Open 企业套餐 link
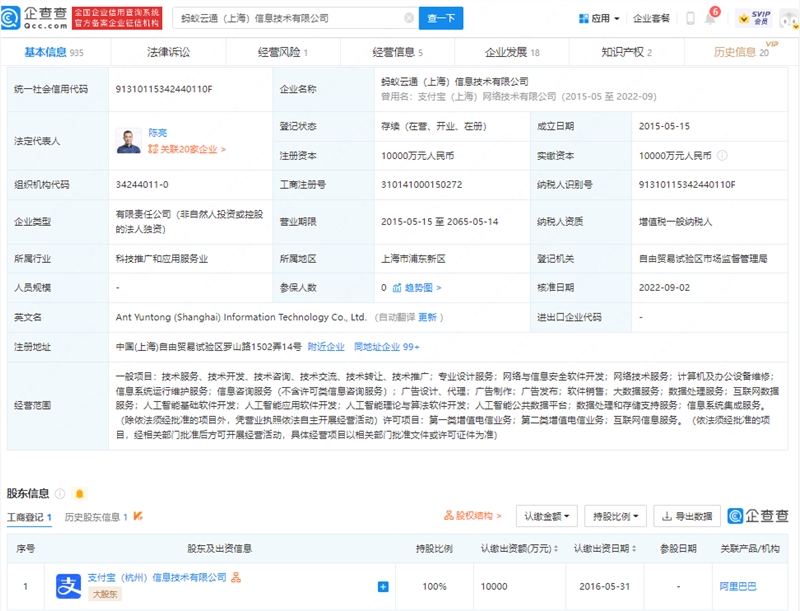This screenshot has height=611, width=800. 651,18
